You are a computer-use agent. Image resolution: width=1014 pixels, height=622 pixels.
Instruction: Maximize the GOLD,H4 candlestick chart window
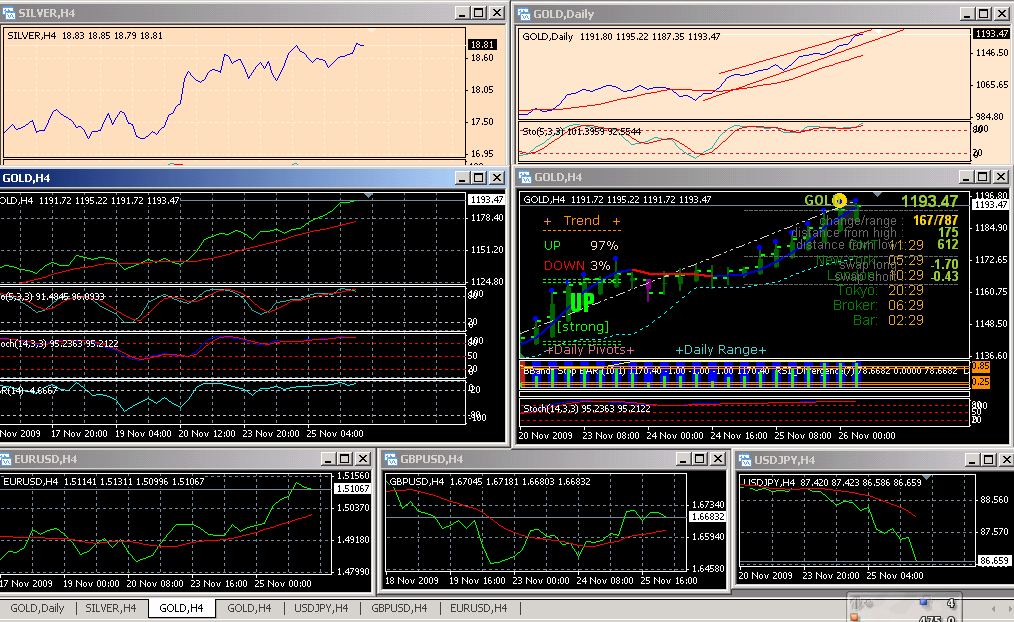(983, 177)
